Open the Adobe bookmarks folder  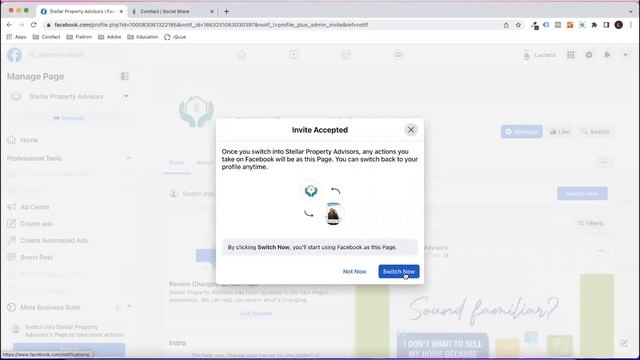(109, 37)
